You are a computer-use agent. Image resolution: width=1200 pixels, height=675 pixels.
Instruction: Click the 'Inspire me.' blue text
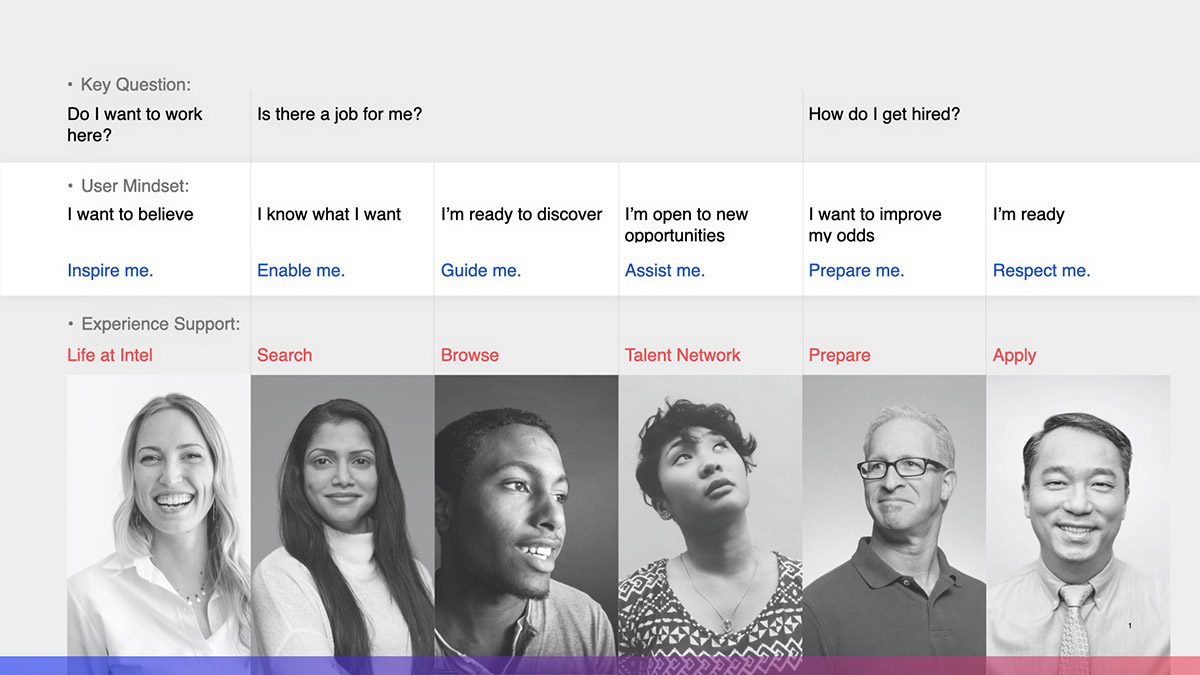[110, 270]
